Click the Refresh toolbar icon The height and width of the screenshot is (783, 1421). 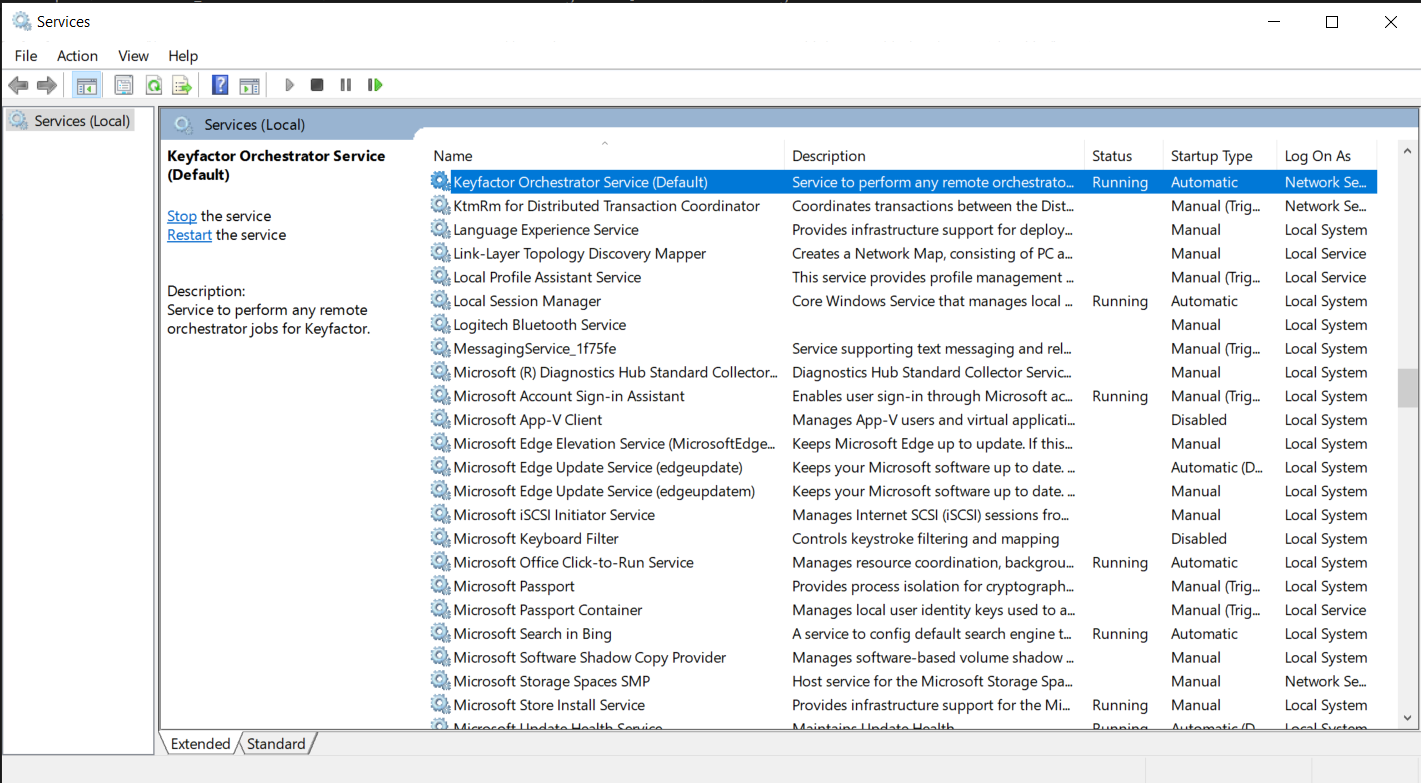point(153,86)
